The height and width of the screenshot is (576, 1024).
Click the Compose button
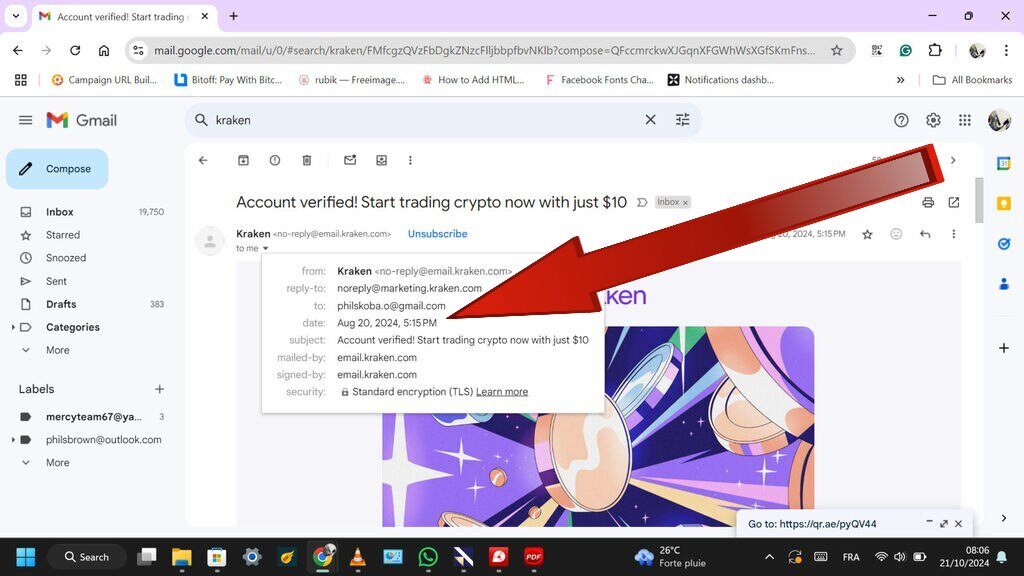[57, 168]
